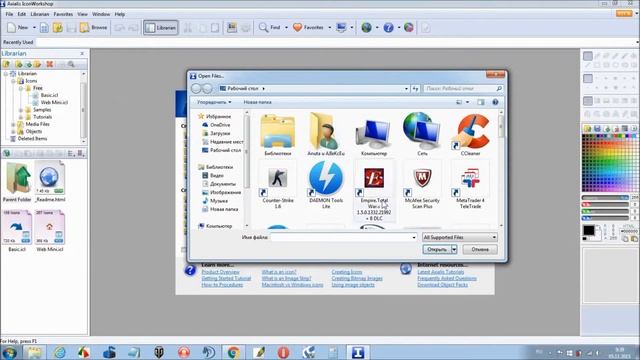Toggle the preview pane icon in dialog
This screenshot has width=640, height=360.
[481, 102]
